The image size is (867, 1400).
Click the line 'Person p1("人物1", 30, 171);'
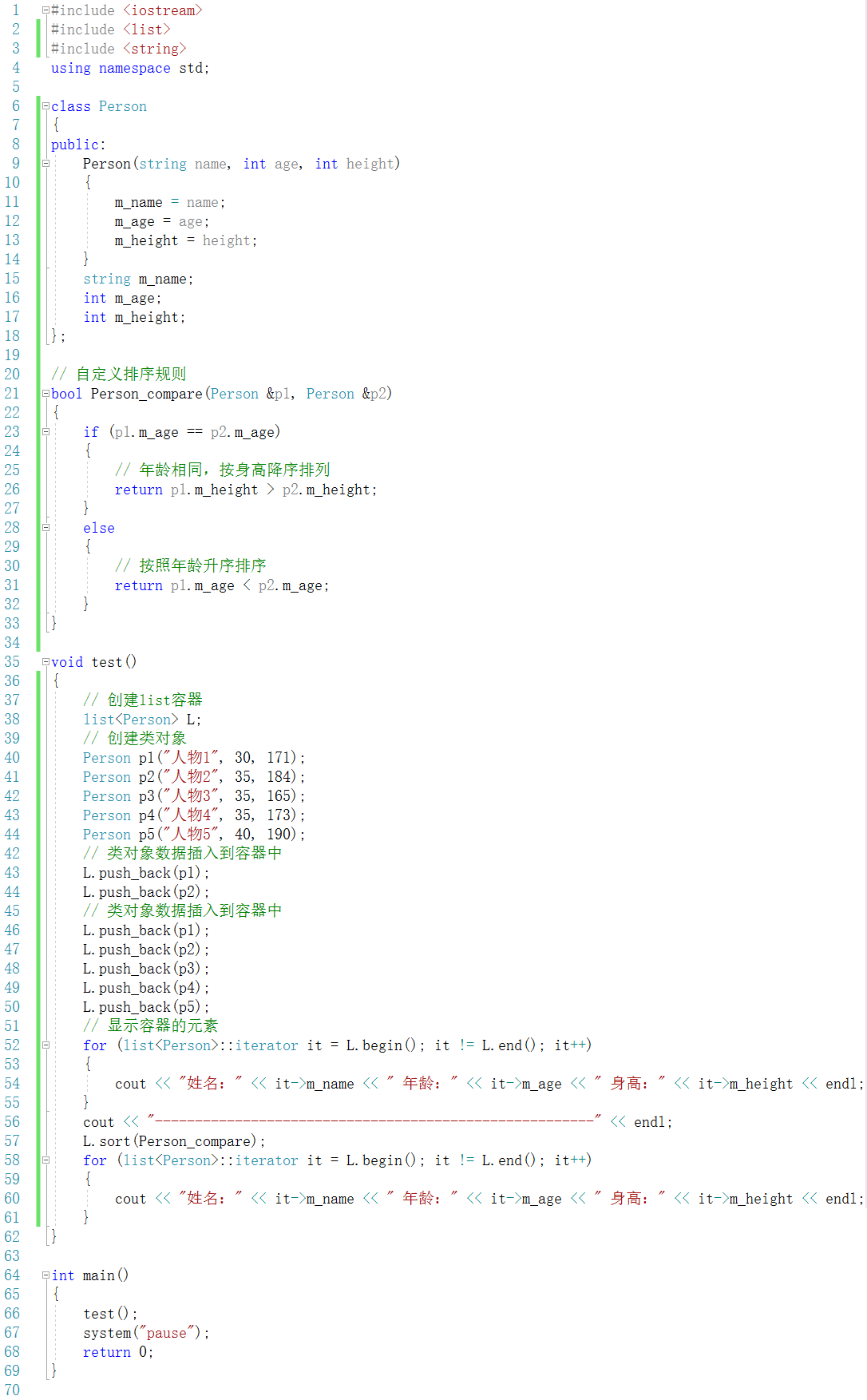coord(194,757)
